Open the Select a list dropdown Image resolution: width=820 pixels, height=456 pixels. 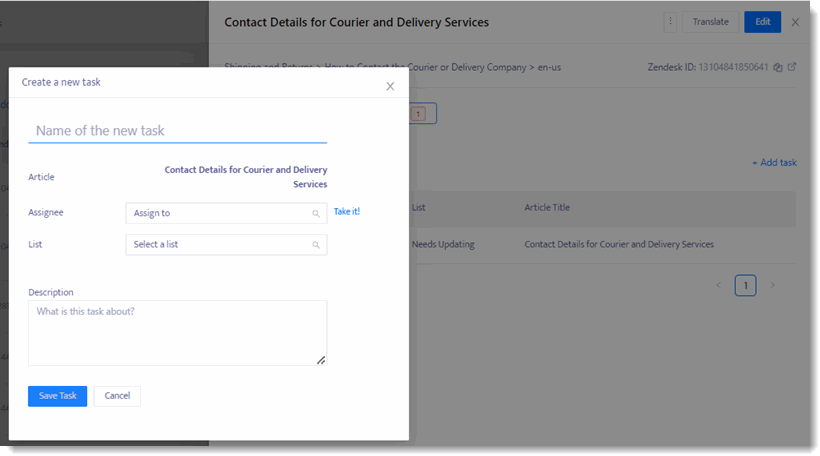[226, 245]
